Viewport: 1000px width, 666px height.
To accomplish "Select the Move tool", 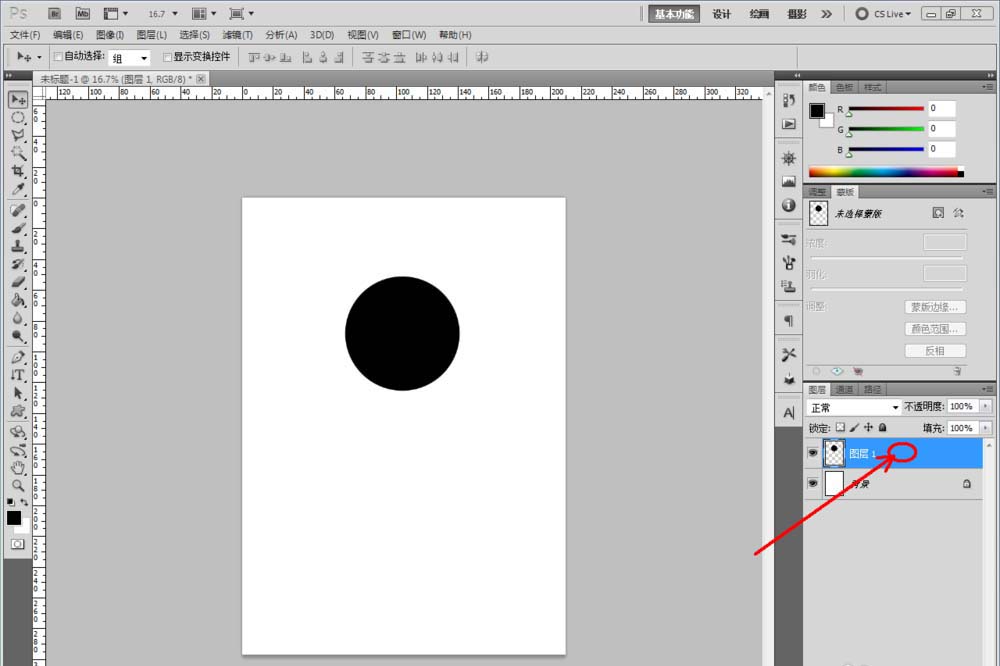I will click(18, 100).
